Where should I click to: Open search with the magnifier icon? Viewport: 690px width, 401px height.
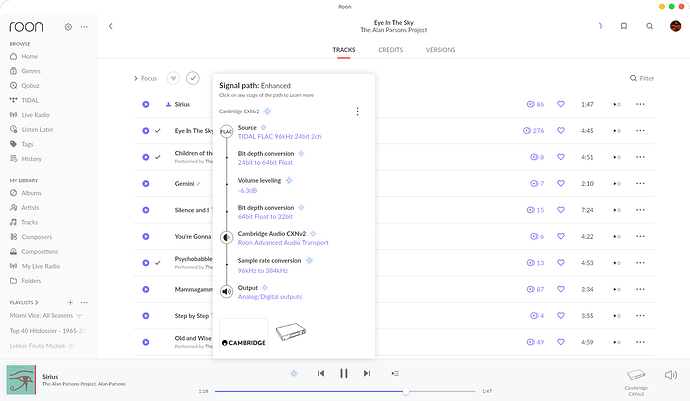pyautogui.click(x=649, y=26)
